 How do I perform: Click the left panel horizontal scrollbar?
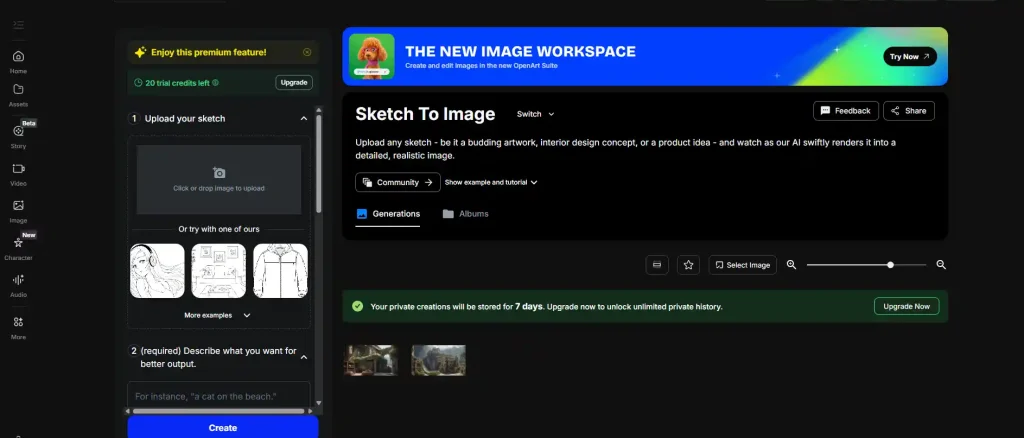(x=218, y=411)
